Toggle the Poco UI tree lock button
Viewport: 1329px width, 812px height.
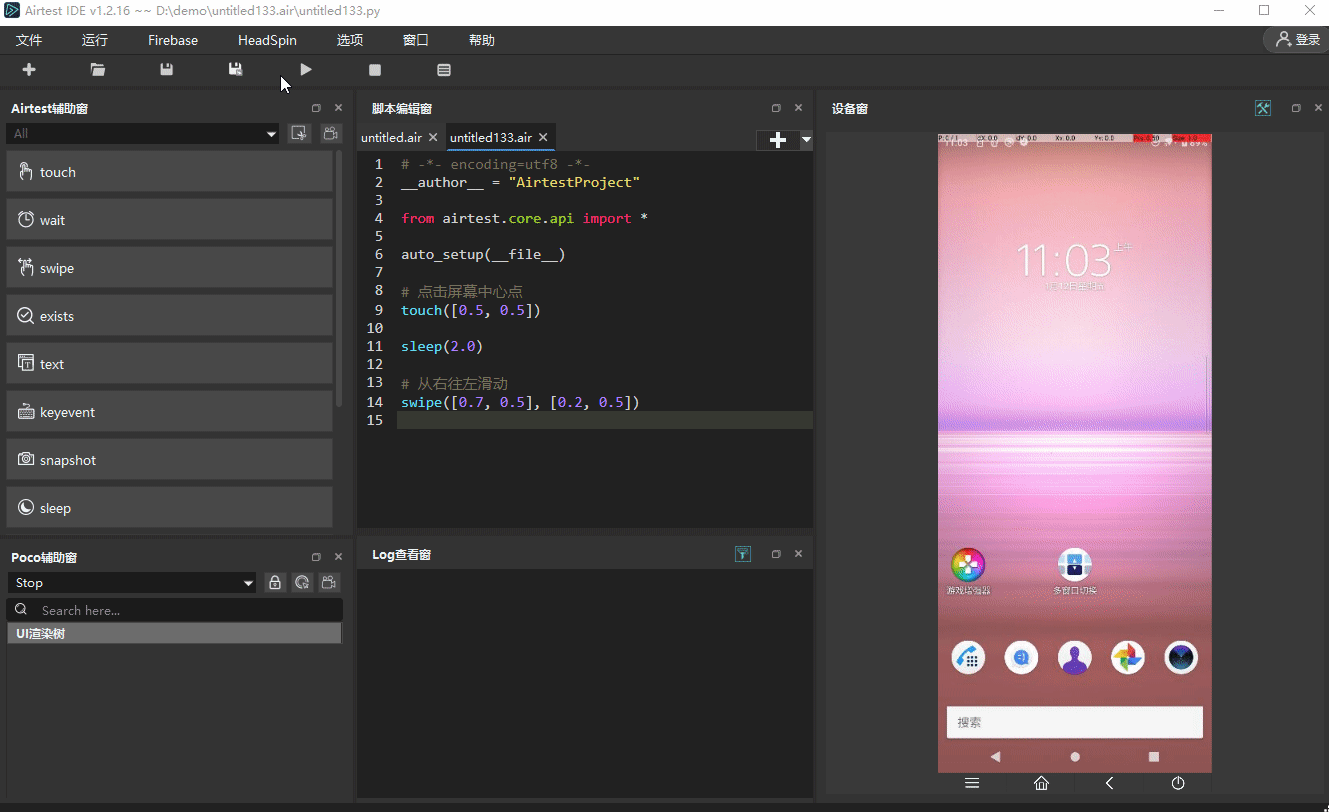(x=275, y=583)
